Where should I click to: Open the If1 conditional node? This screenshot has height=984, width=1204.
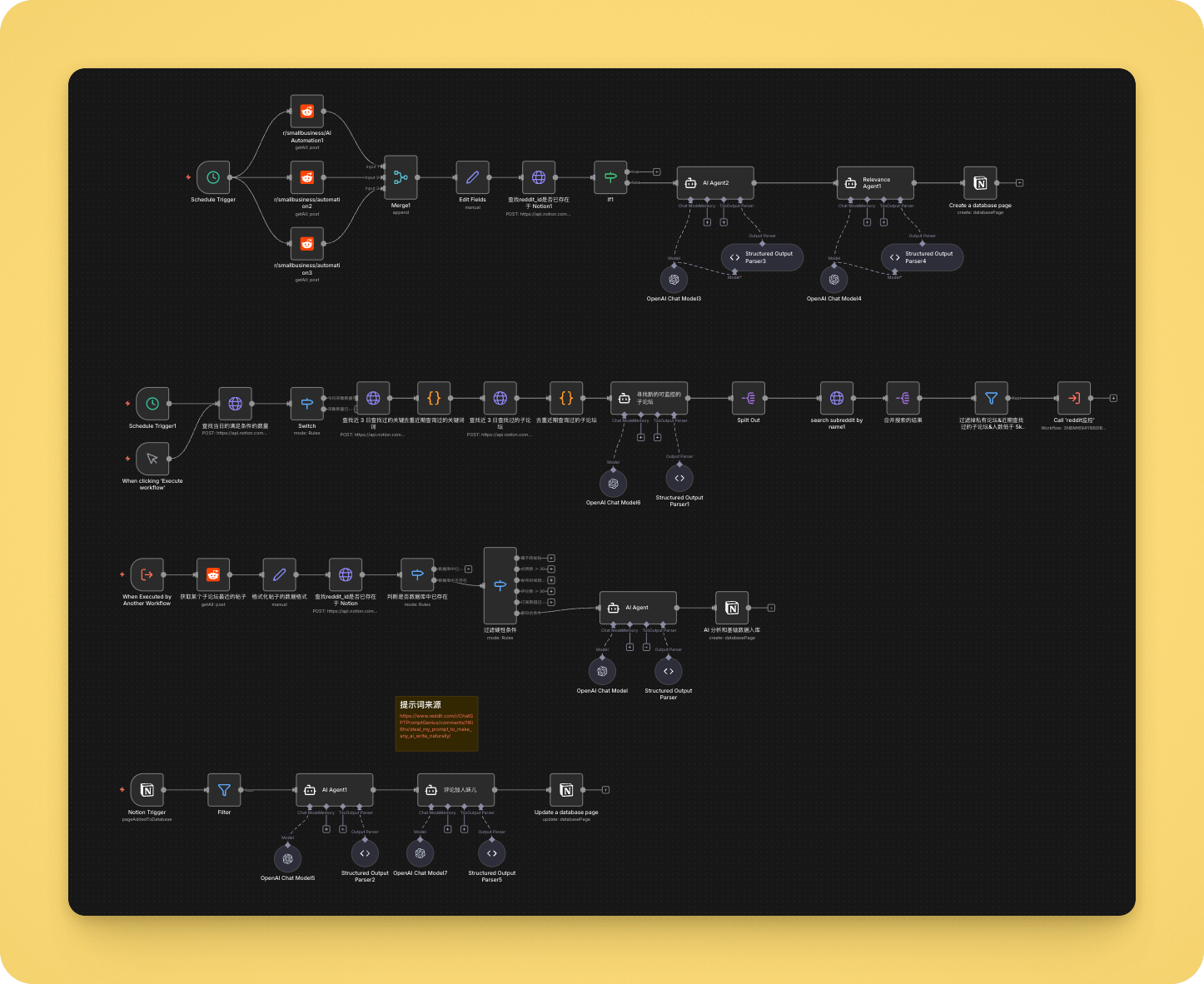pos(610,177)
